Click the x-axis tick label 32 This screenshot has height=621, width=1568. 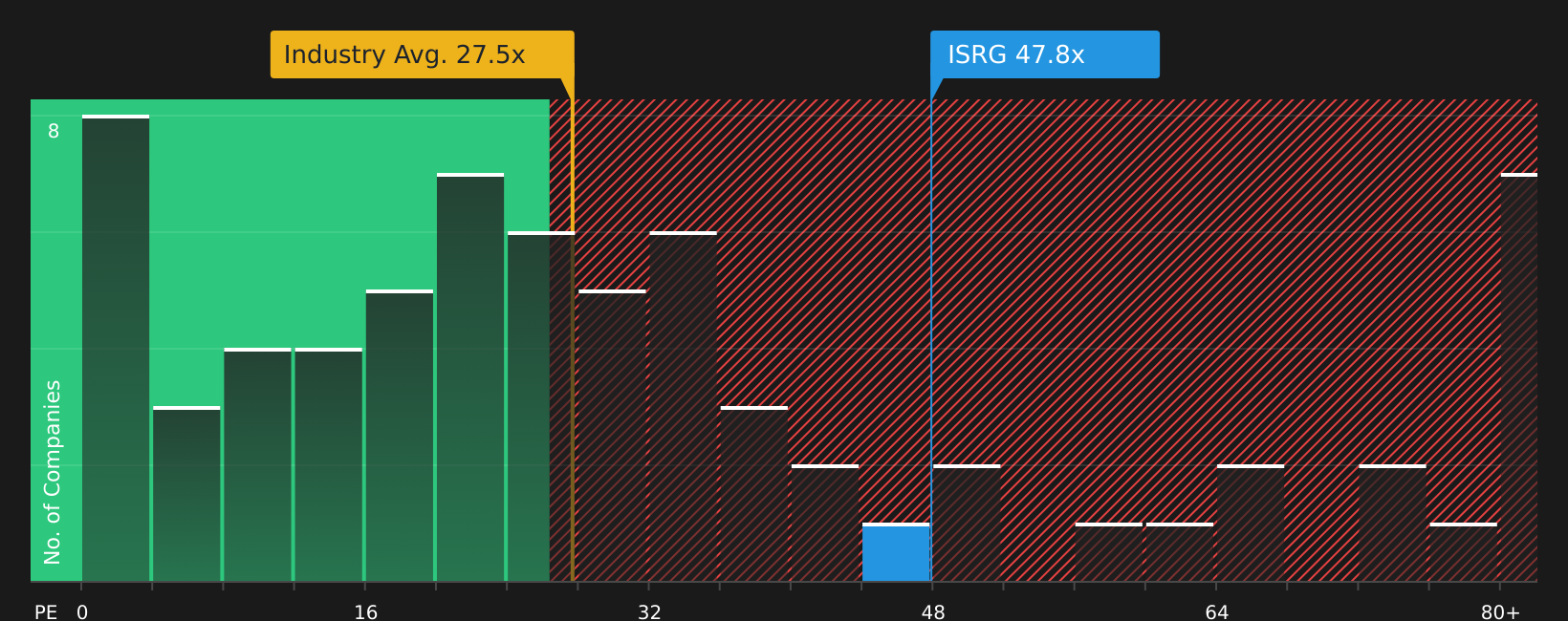point(649,612)
